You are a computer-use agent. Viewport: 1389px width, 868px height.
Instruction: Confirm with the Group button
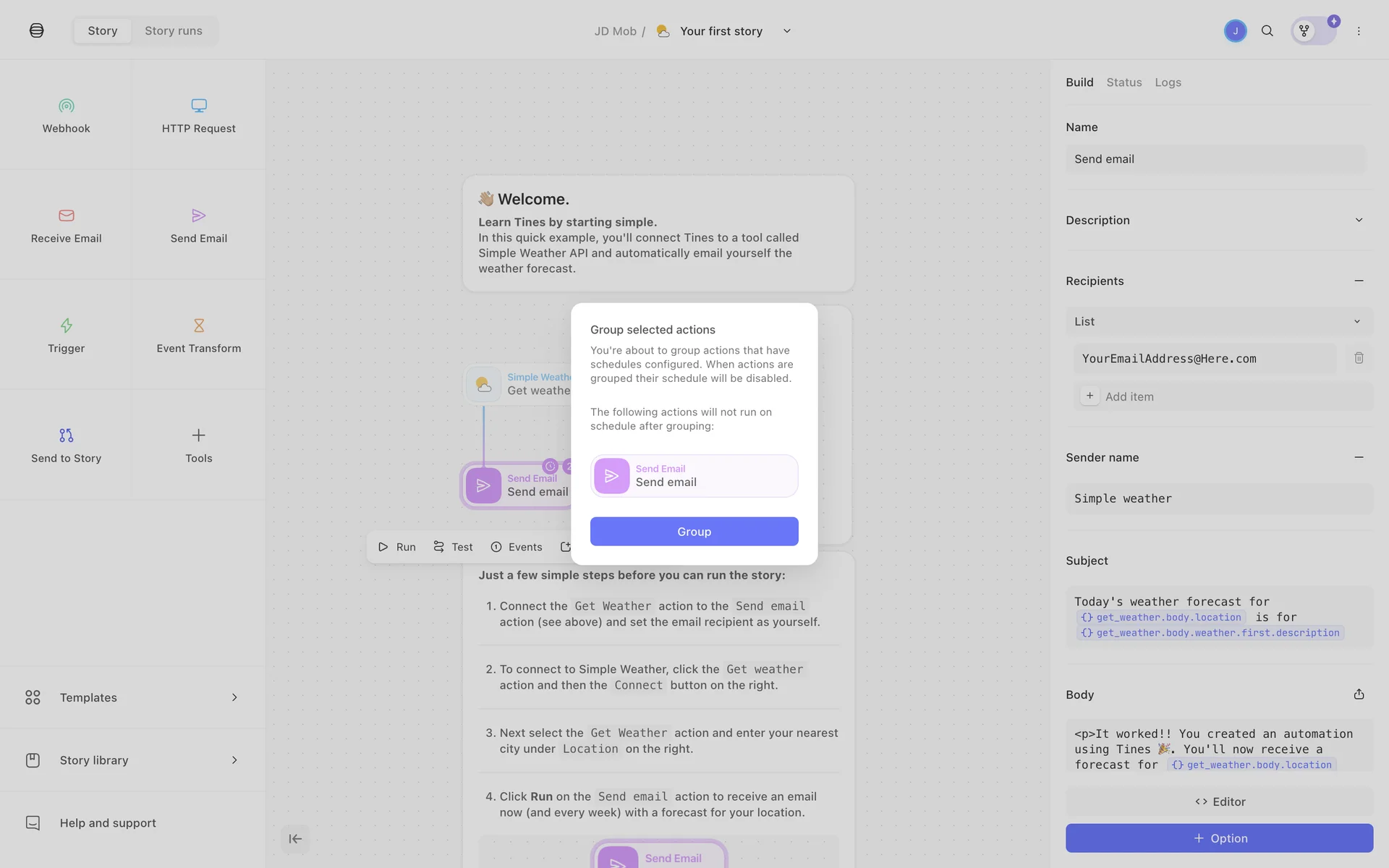tap(694, 532)
